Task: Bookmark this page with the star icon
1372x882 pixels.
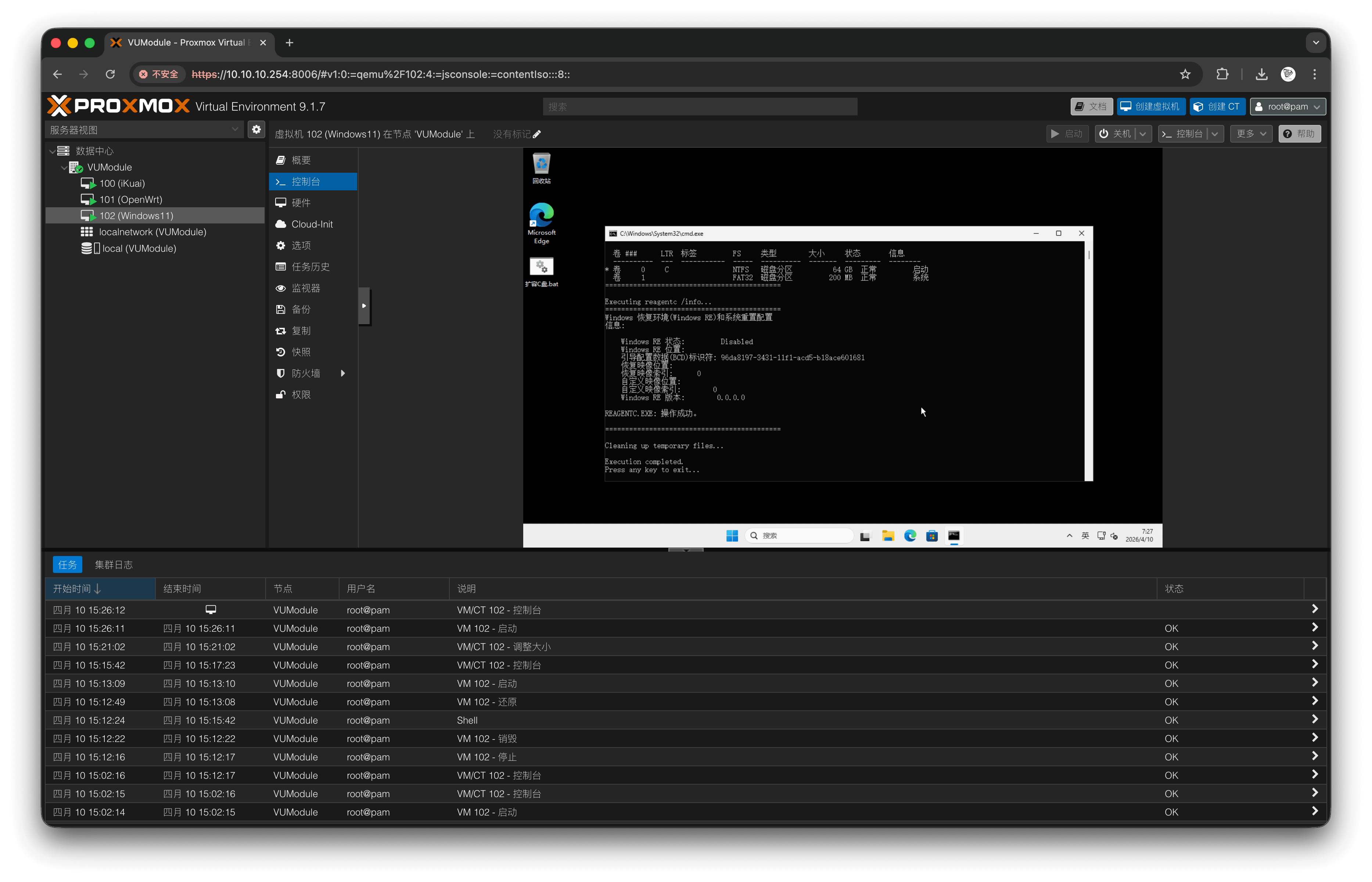Action: pyautogui.click(x=1185, y=74)
